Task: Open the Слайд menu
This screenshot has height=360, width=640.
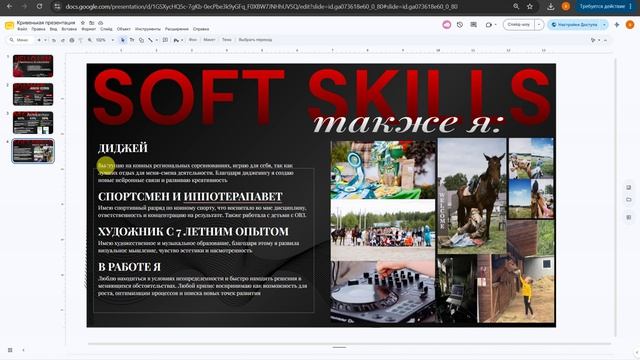Action: pyautogui.click(x=106, y=29)
